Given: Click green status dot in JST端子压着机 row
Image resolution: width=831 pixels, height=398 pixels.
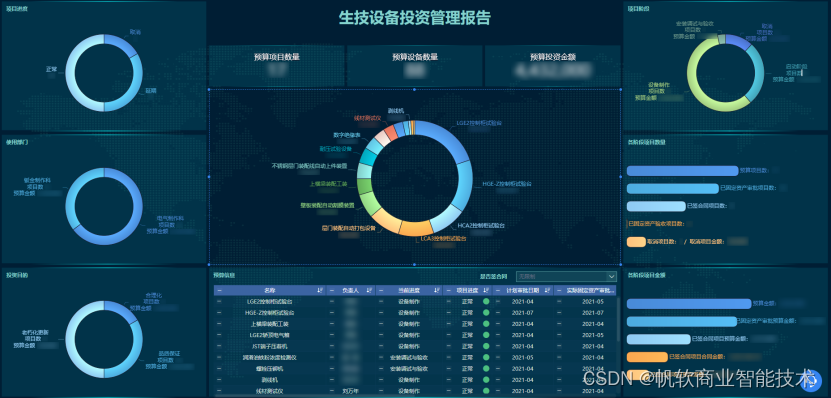Looking at the screenshot, I should (x=486, y=346).
